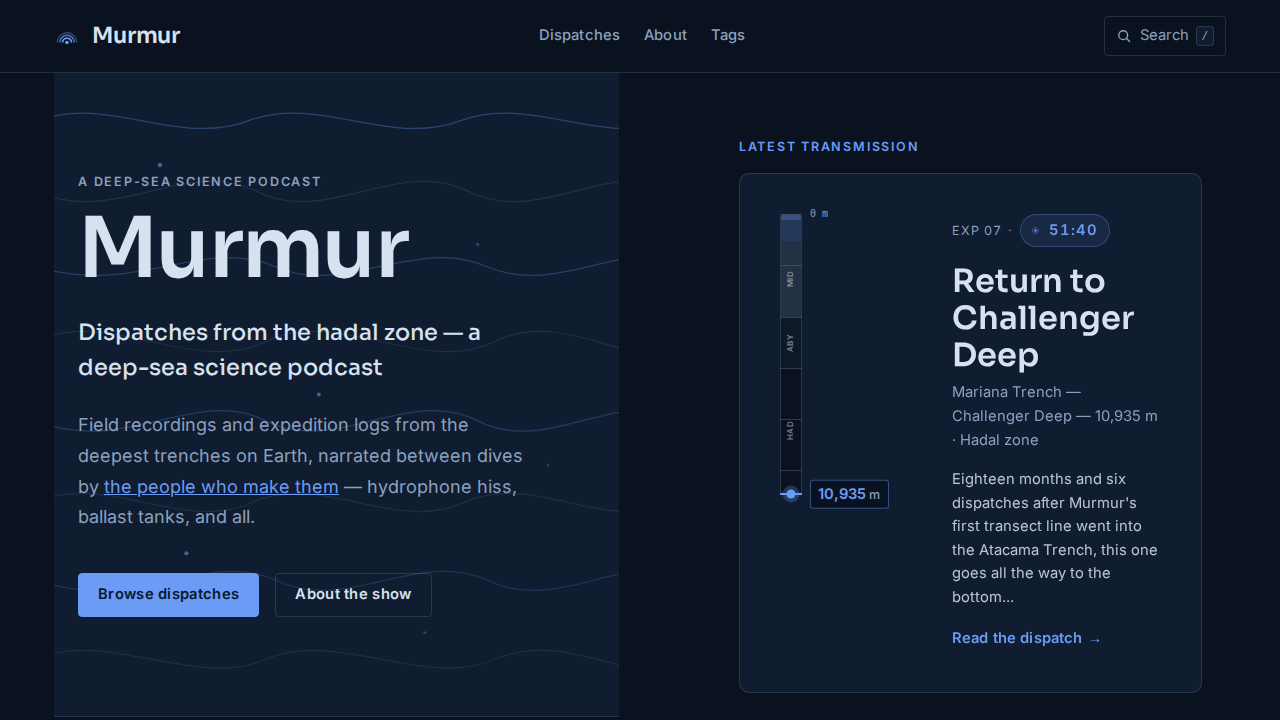Click 'Dispatches from the hadal zone' tagline
This screenshot has width=1280, height=720.
click(280, 350)
